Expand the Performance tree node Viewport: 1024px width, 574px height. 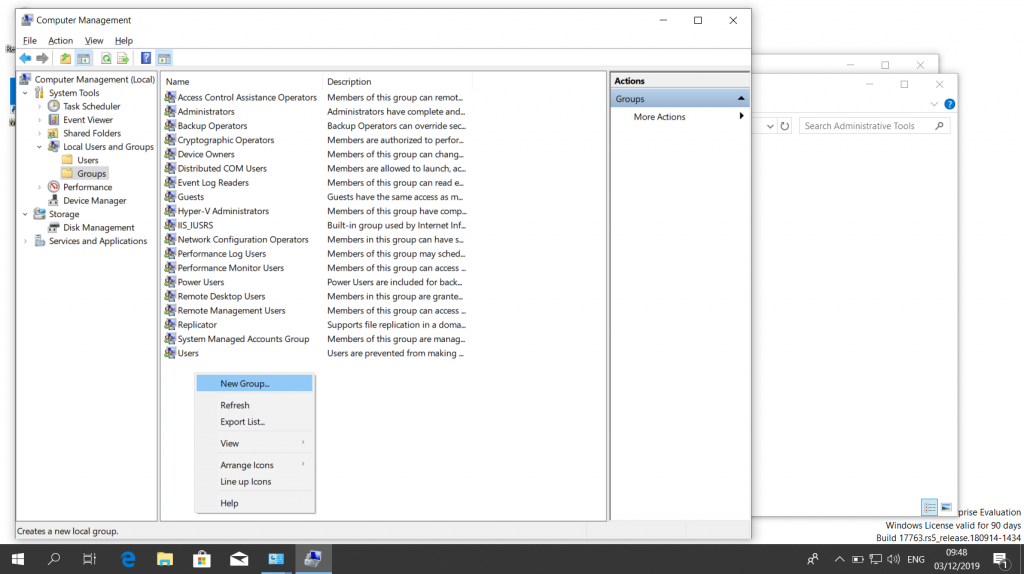pyautogui.click(x=39, y=187)
